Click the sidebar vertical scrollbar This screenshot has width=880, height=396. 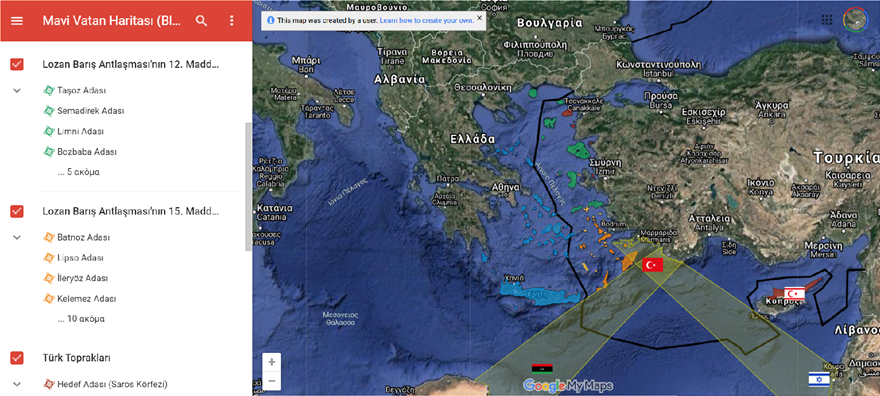(248, 187)
